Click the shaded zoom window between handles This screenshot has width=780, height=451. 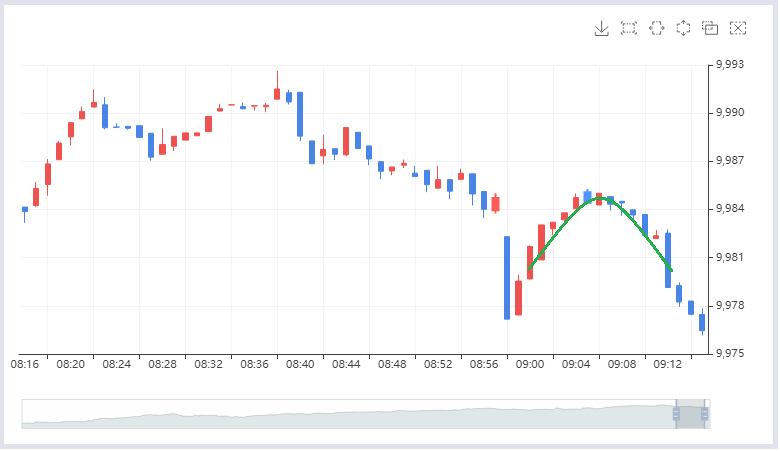(x=690, y=414)
